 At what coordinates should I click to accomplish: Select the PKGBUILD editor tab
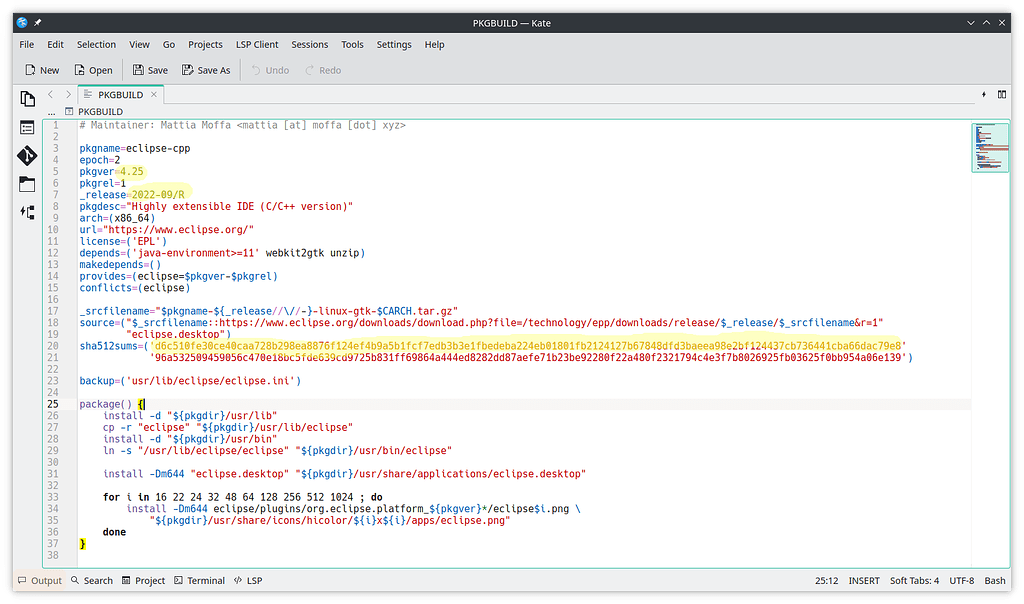click(x=120, y=93)
